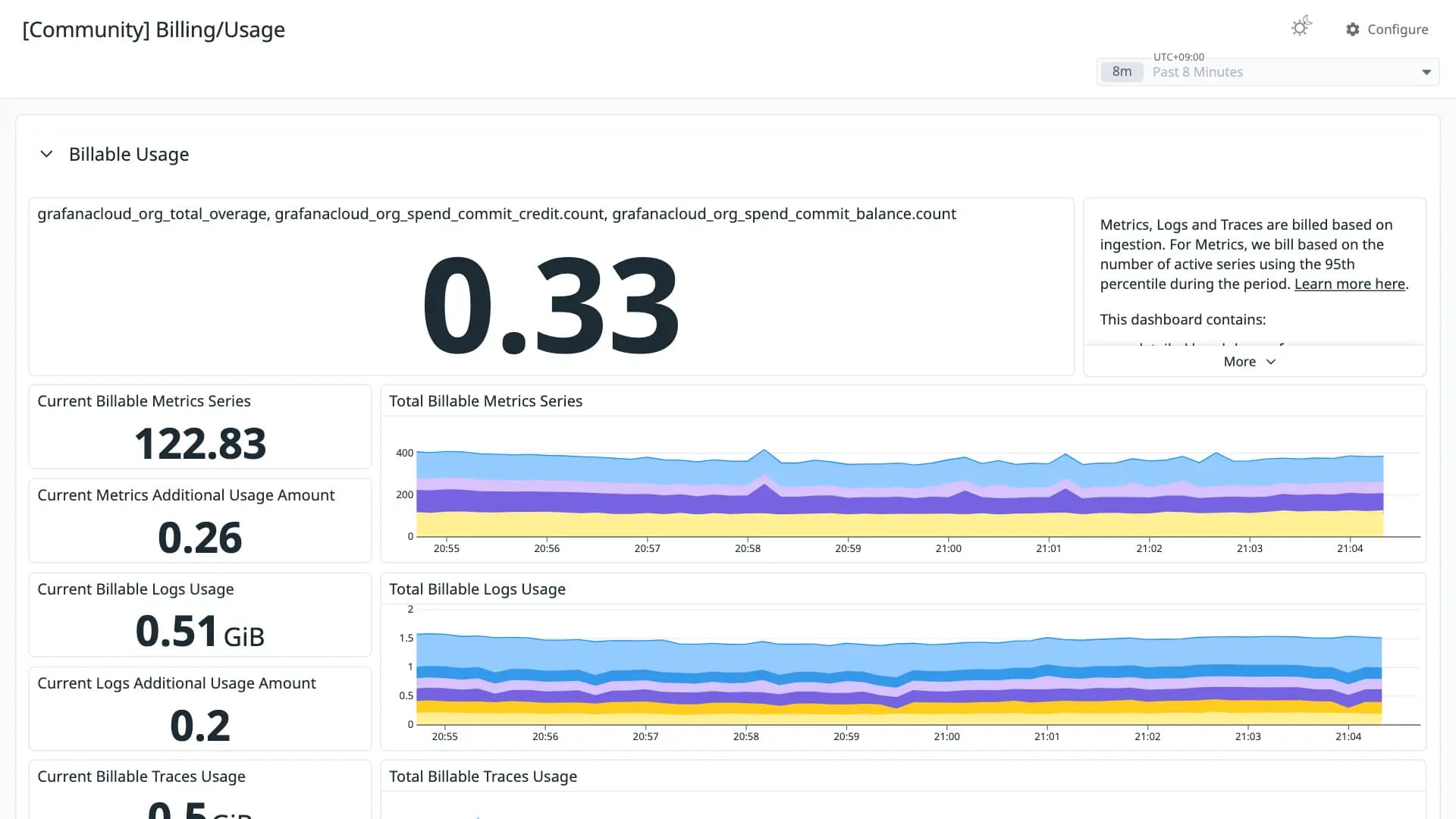
Task: Select the Current Billable Metrics Series title
Action: pos(144,401)
